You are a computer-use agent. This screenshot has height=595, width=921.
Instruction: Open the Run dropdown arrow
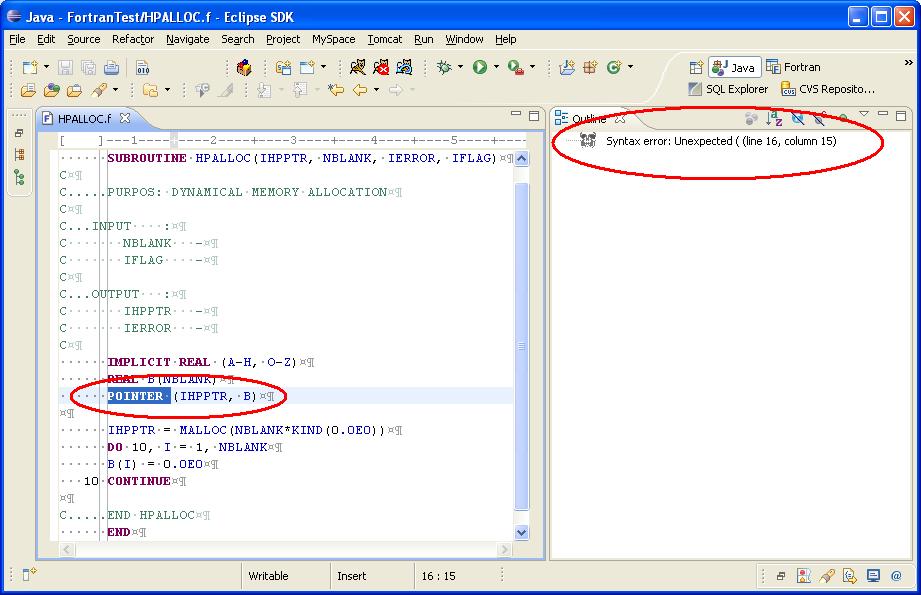tap(496, 67)
